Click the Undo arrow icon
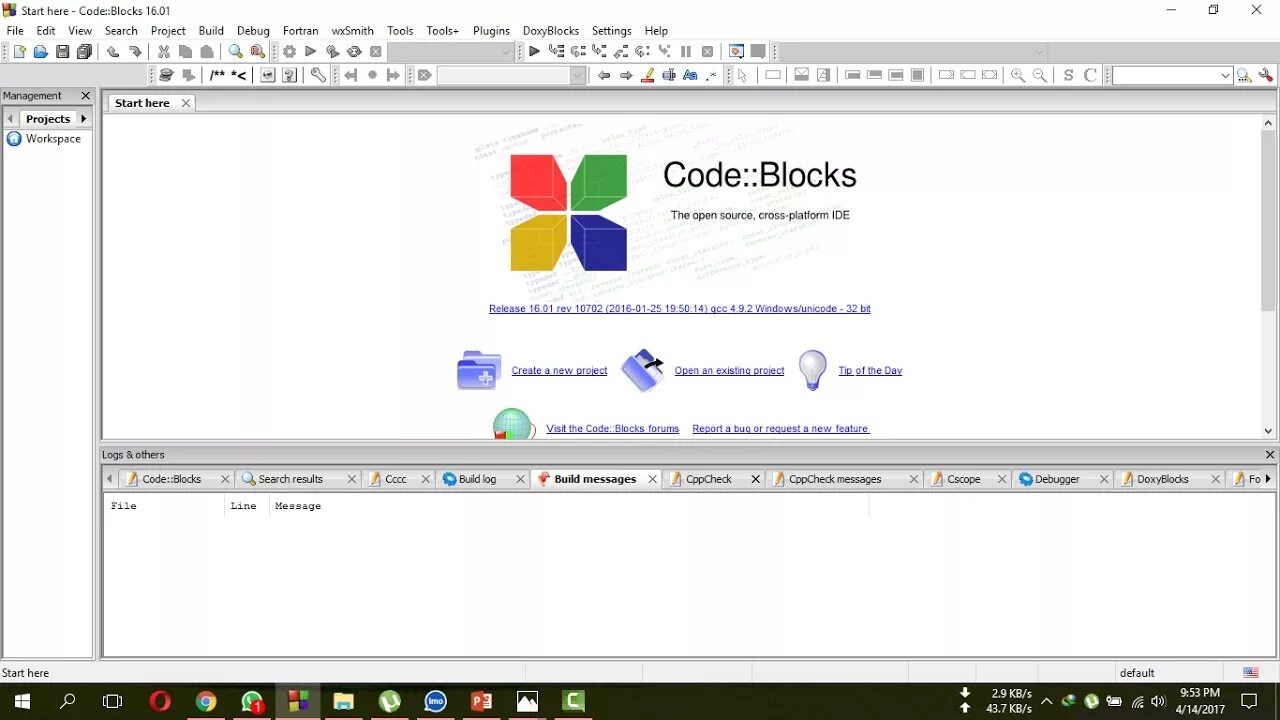This screenshot has height=720, width=1280. pyautogui.click(x=113, y=52)
